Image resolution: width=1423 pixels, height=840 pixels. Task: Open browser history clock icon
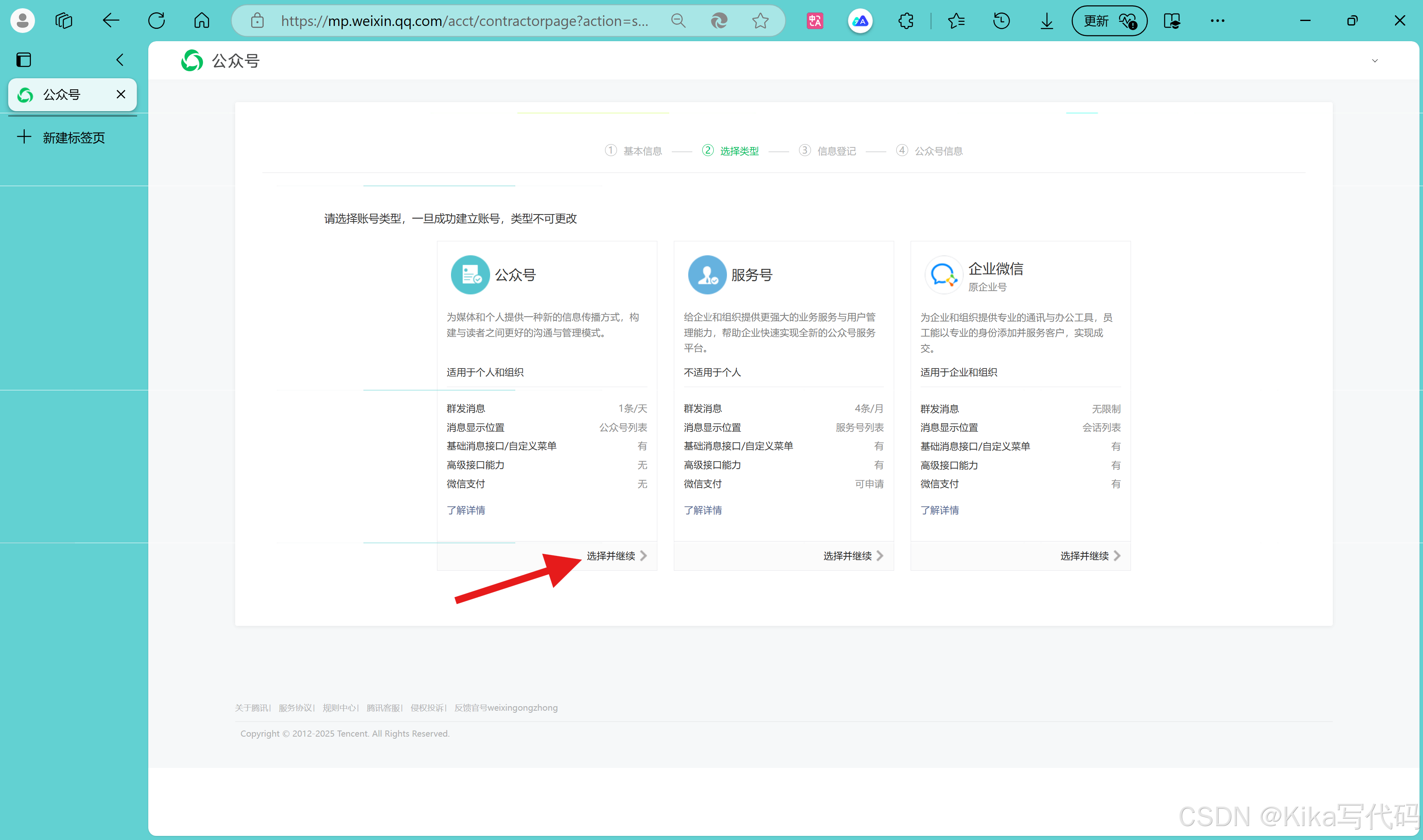pos(1001,21)
